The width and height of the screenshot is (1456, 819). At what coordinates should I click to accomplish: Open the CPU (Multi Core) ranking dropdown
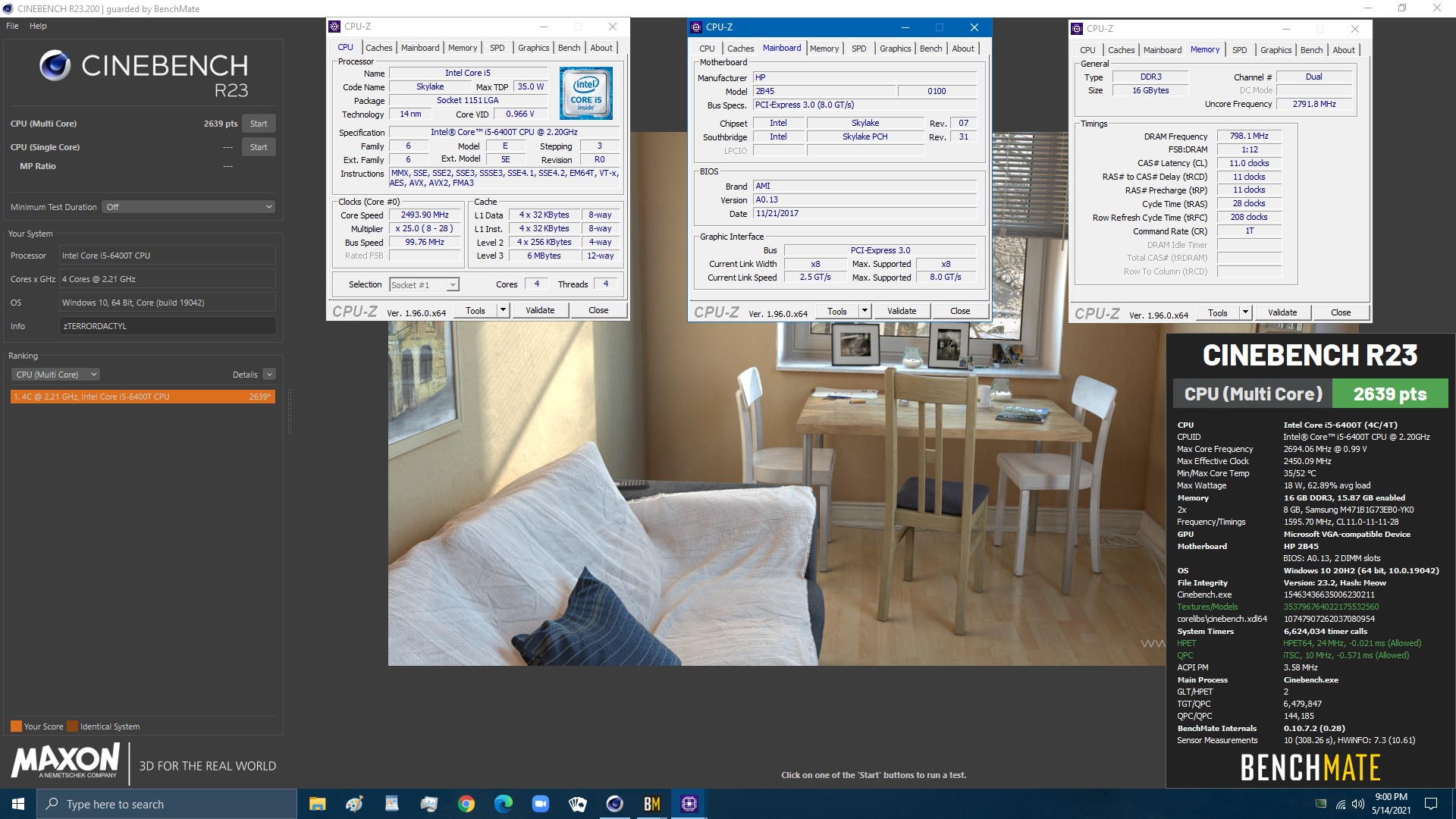[x=55, y=375]
